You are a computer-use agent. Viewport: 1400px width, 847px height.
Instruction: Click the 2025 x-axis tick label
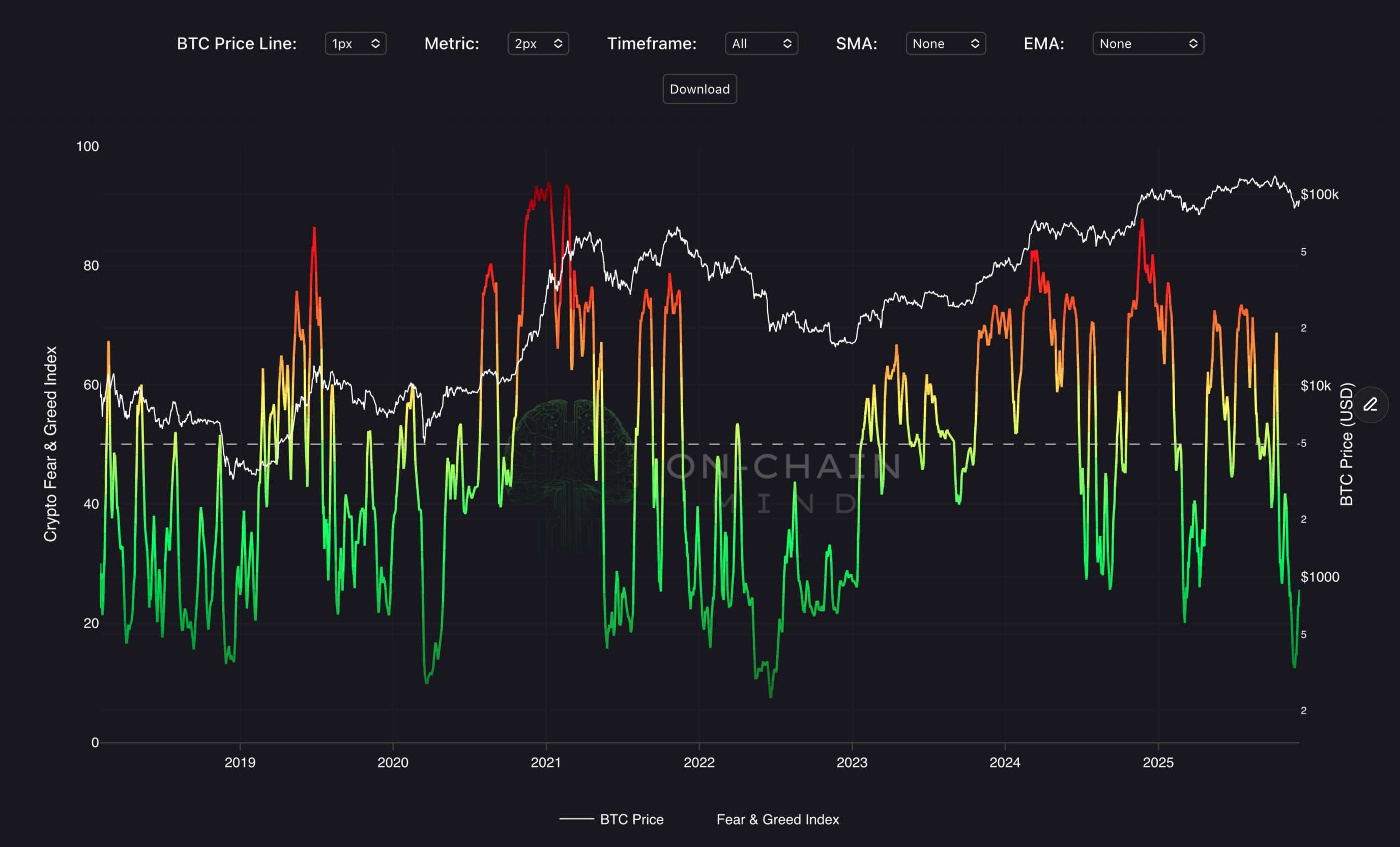pos(1158,763)
